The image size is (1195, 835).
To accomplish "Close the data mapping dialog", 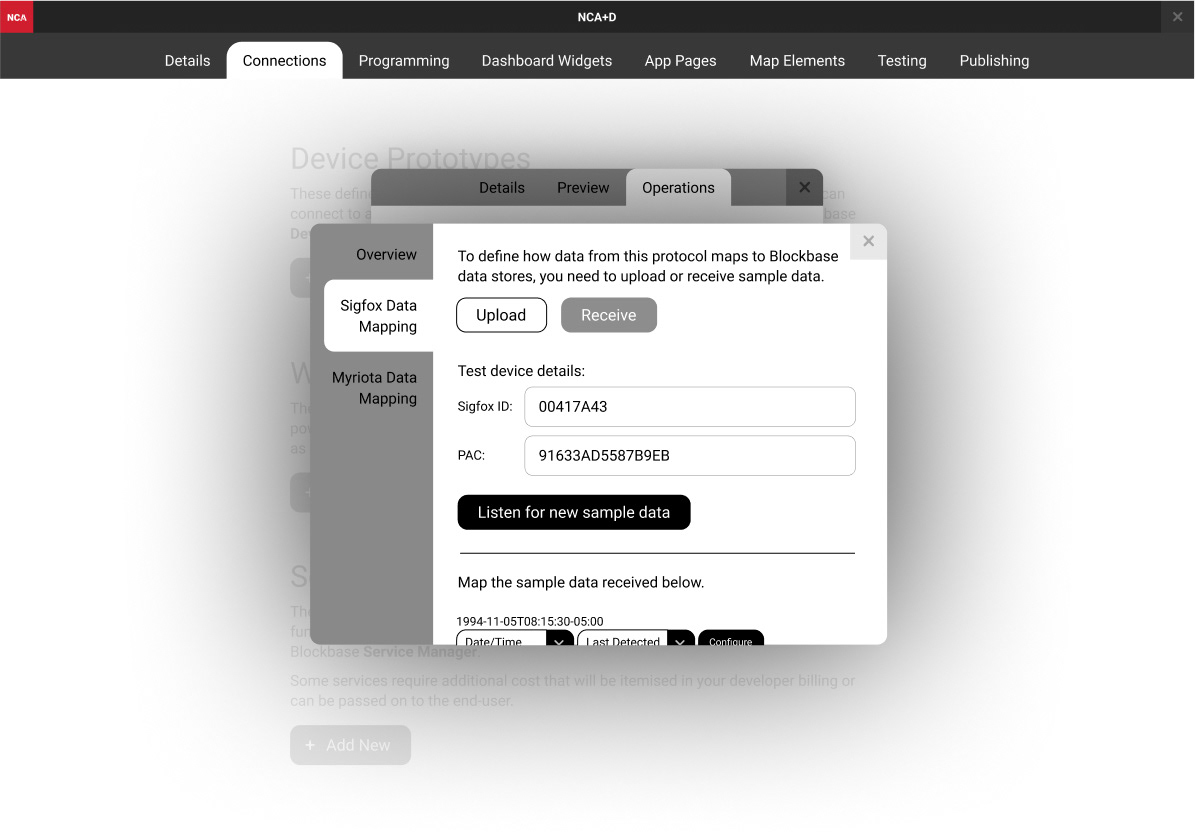I will (868, 242).
